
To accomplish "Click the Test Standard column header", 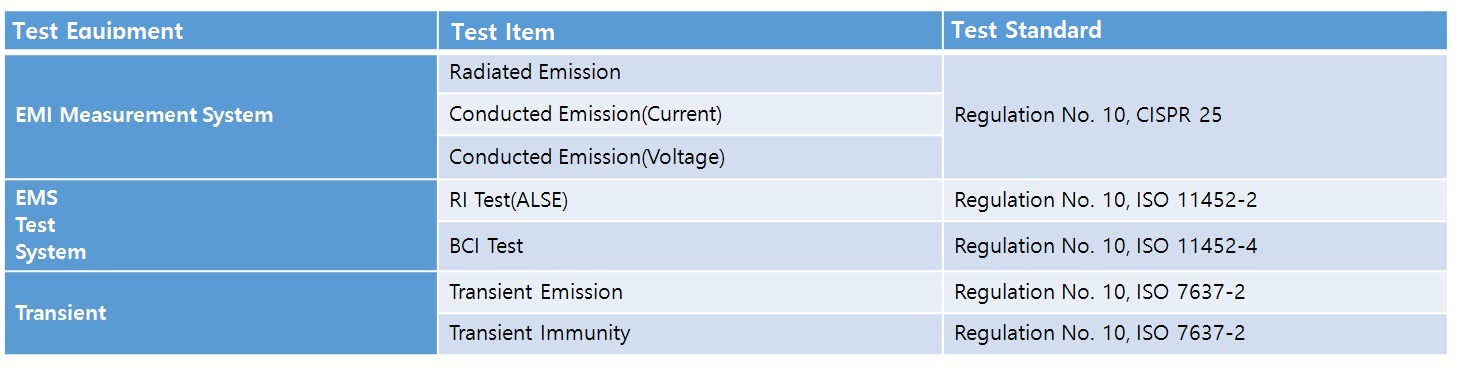I will pyautogui.click(x=1195, y=30).
